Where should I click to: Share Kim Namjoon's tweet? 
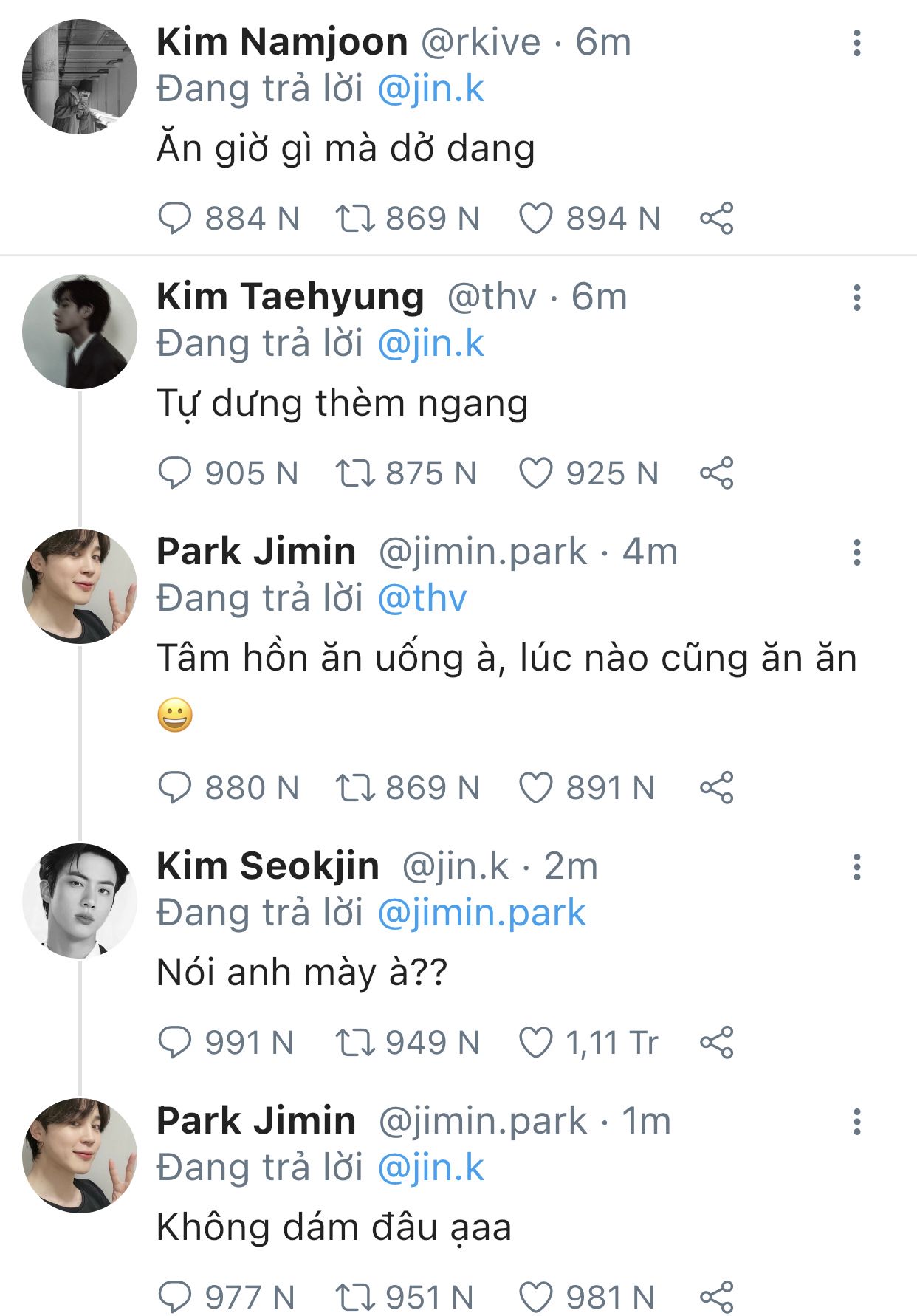[716, 219]
